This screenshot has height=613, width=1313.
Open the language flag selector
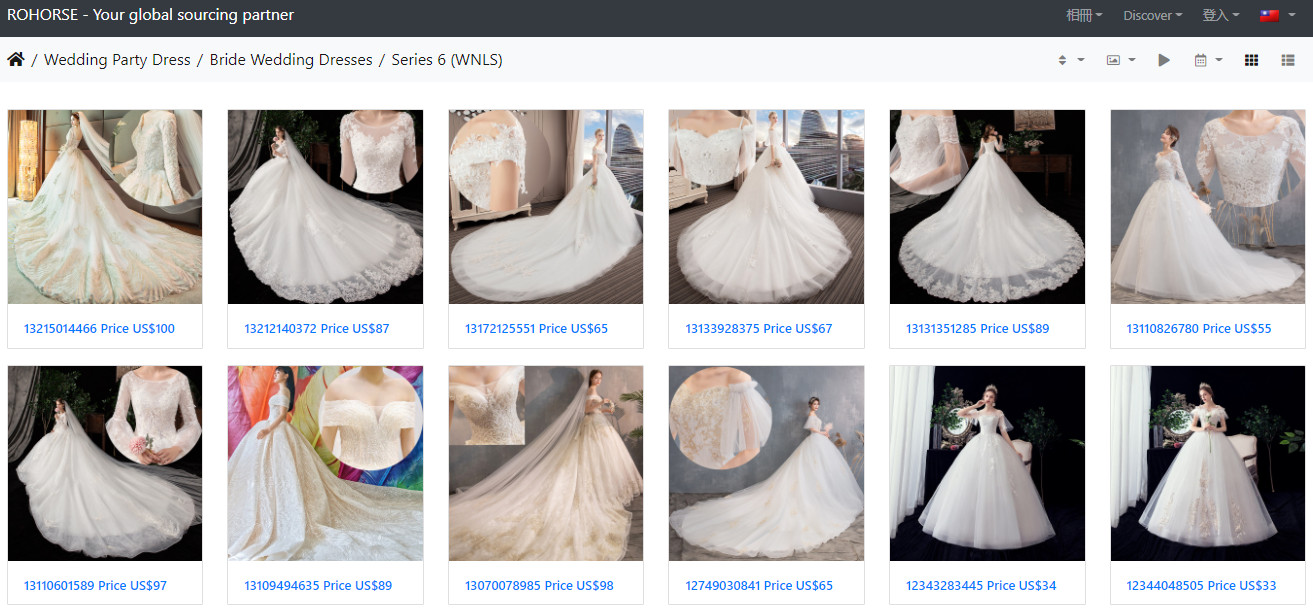(1275, 15)
